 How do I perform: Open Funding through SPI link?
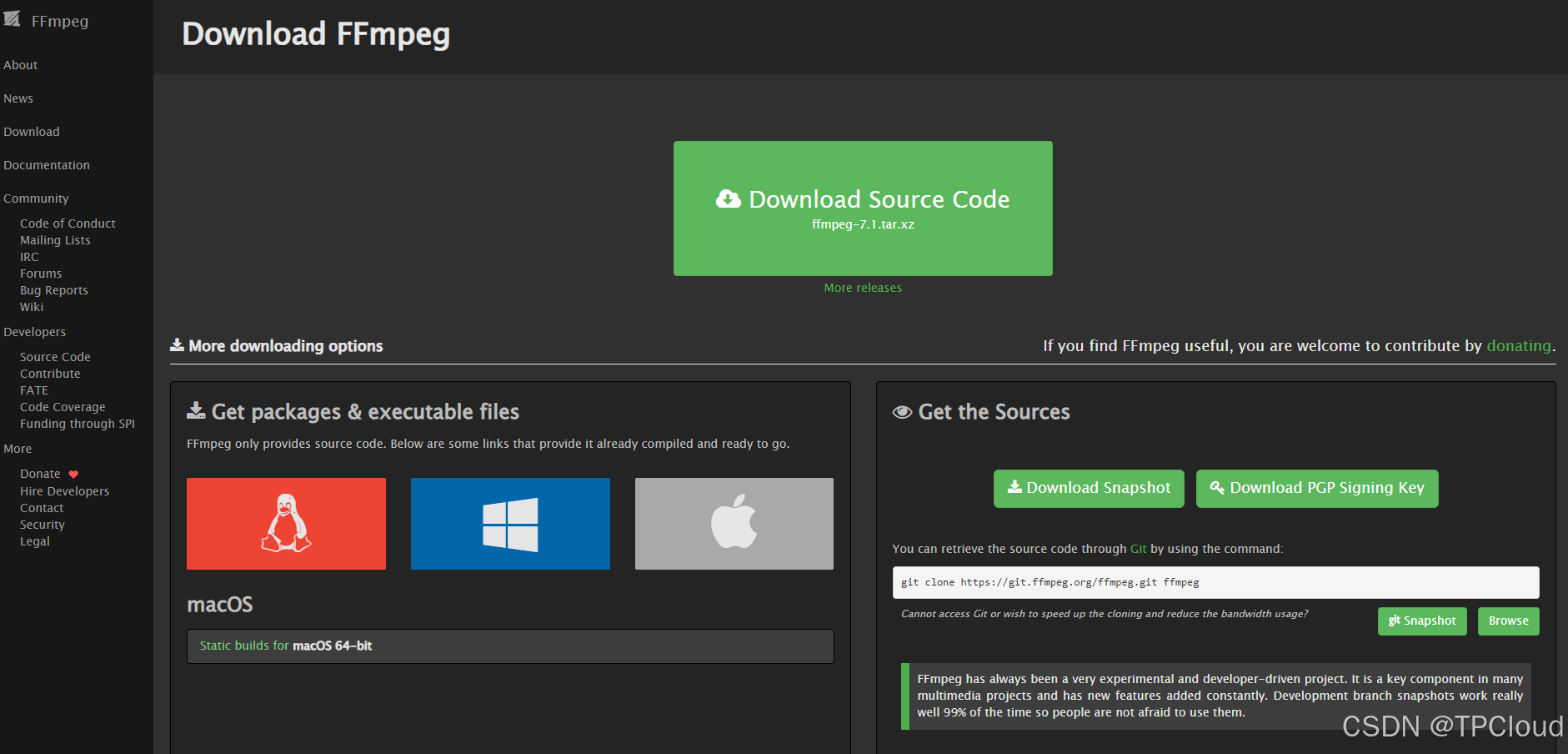pyautogui.click(x=78, y=424)
